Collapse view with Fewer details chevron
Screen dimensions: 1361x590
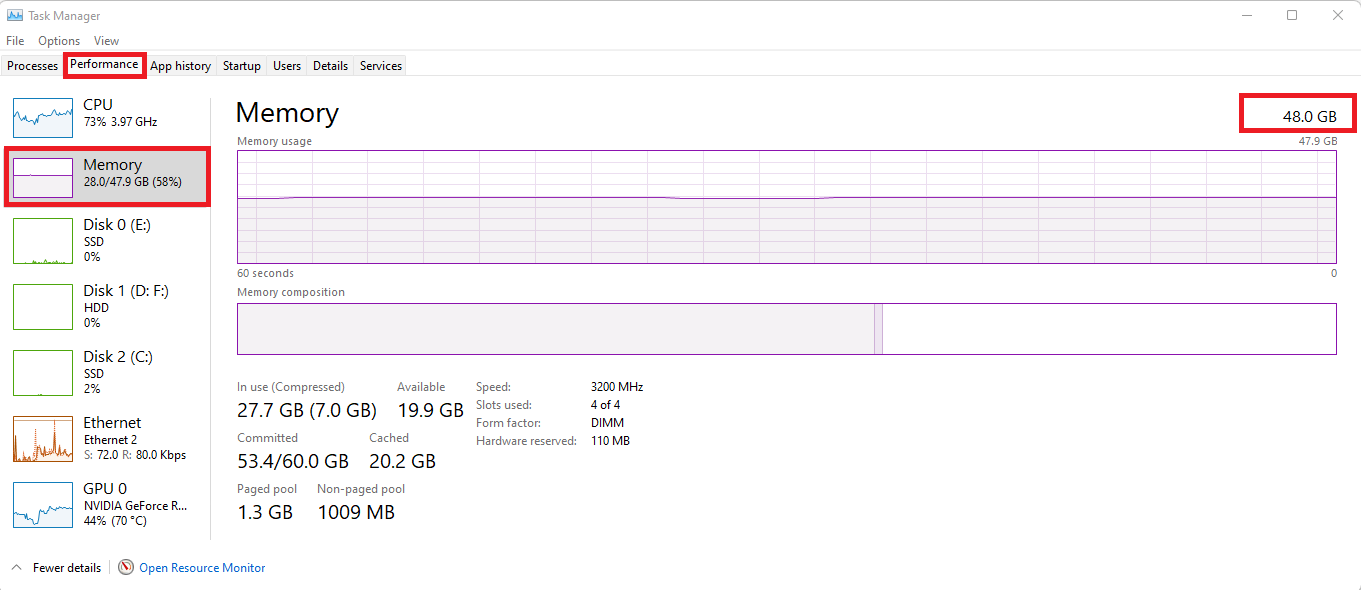(x=16, y=568)
